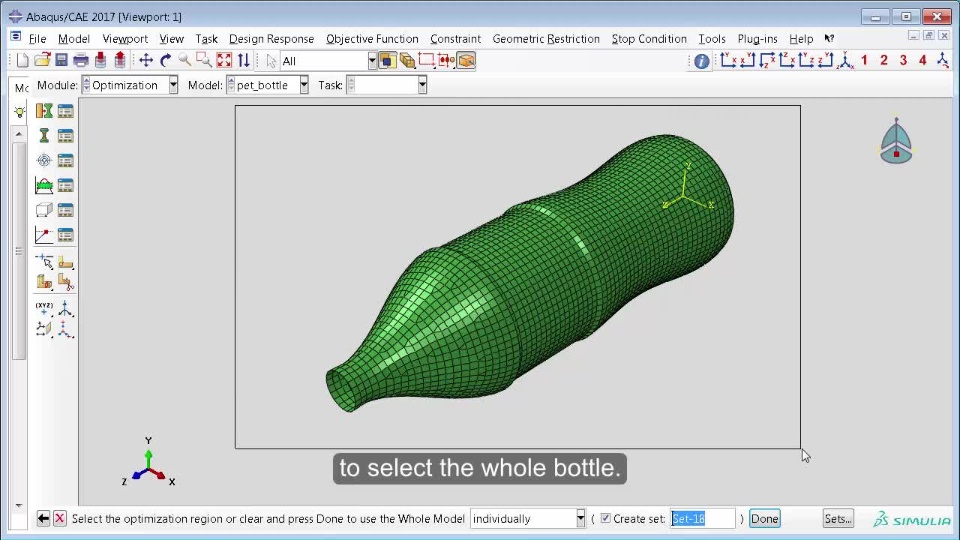Open the Geometric Restriction menu
This screenshot has height=540, width=960.
546,39
